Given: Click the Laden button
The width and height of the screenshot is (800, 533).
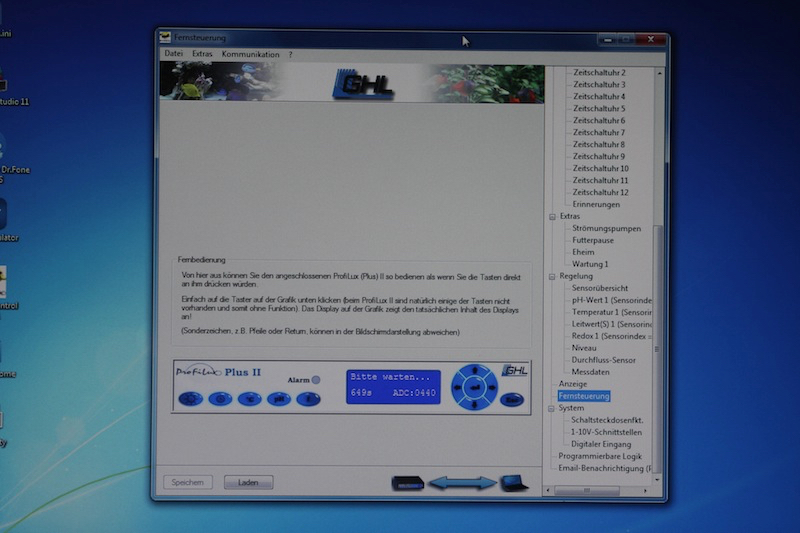Looking at the screenshot, I should point(248,482).
